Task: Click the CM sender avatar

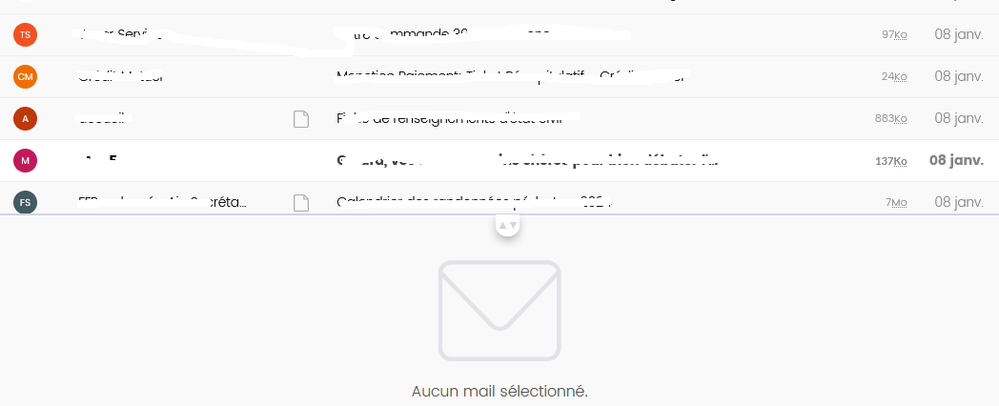Action: [25, 76]
